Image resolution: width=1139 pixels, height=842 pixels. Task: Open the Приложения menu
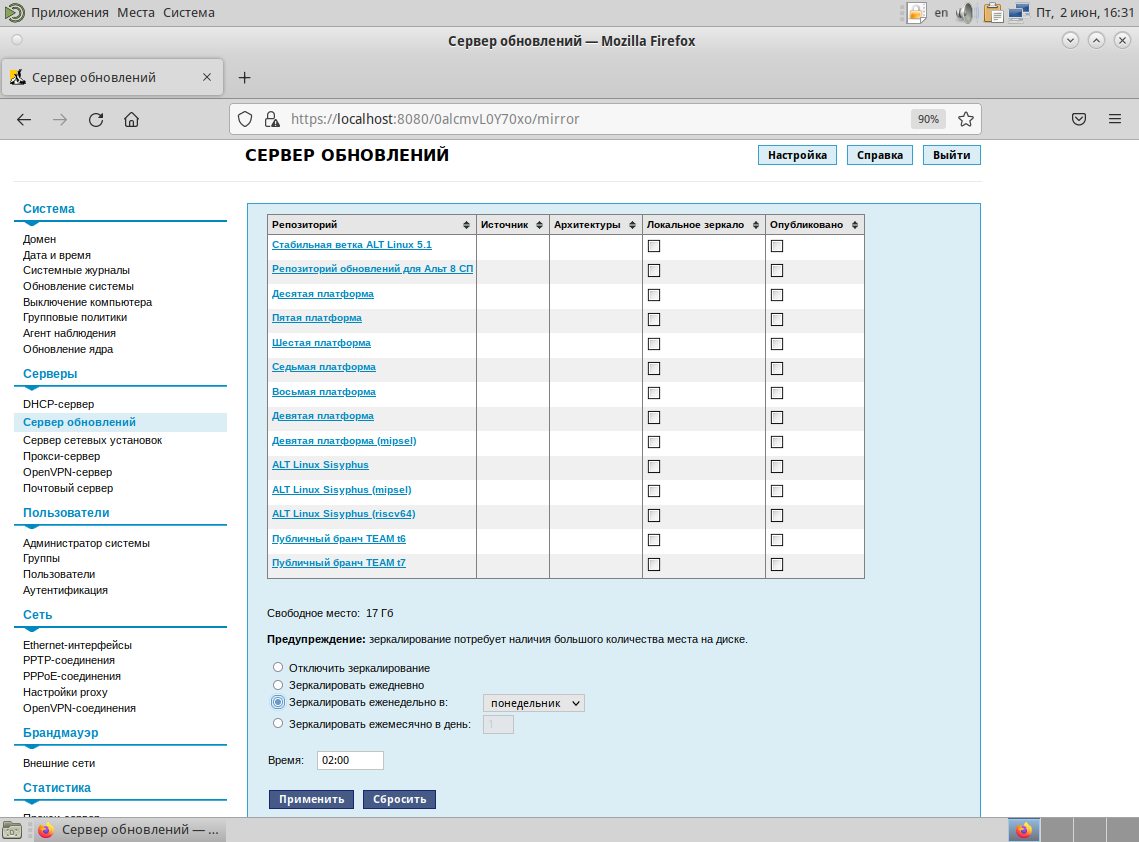(70, 12)
